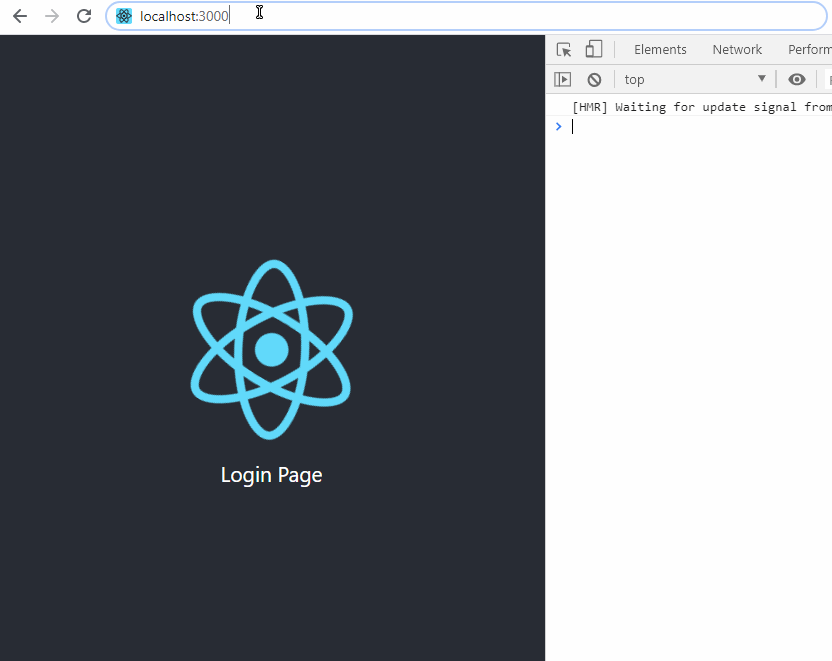The width and height of the screenshot is (832, 661).
Task: Open the JavaScript context 'top' dropdown
Action: pyautogui.click(x=695, y=80)
